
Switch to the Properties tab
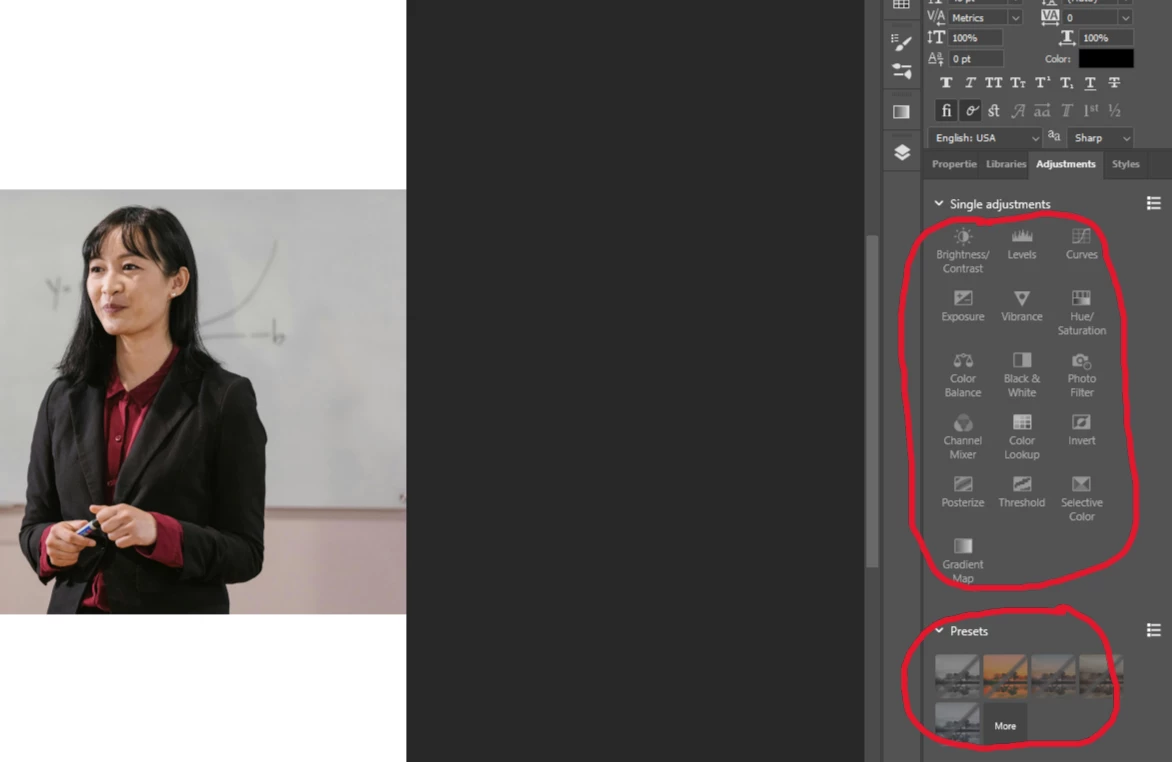point(954,164)
